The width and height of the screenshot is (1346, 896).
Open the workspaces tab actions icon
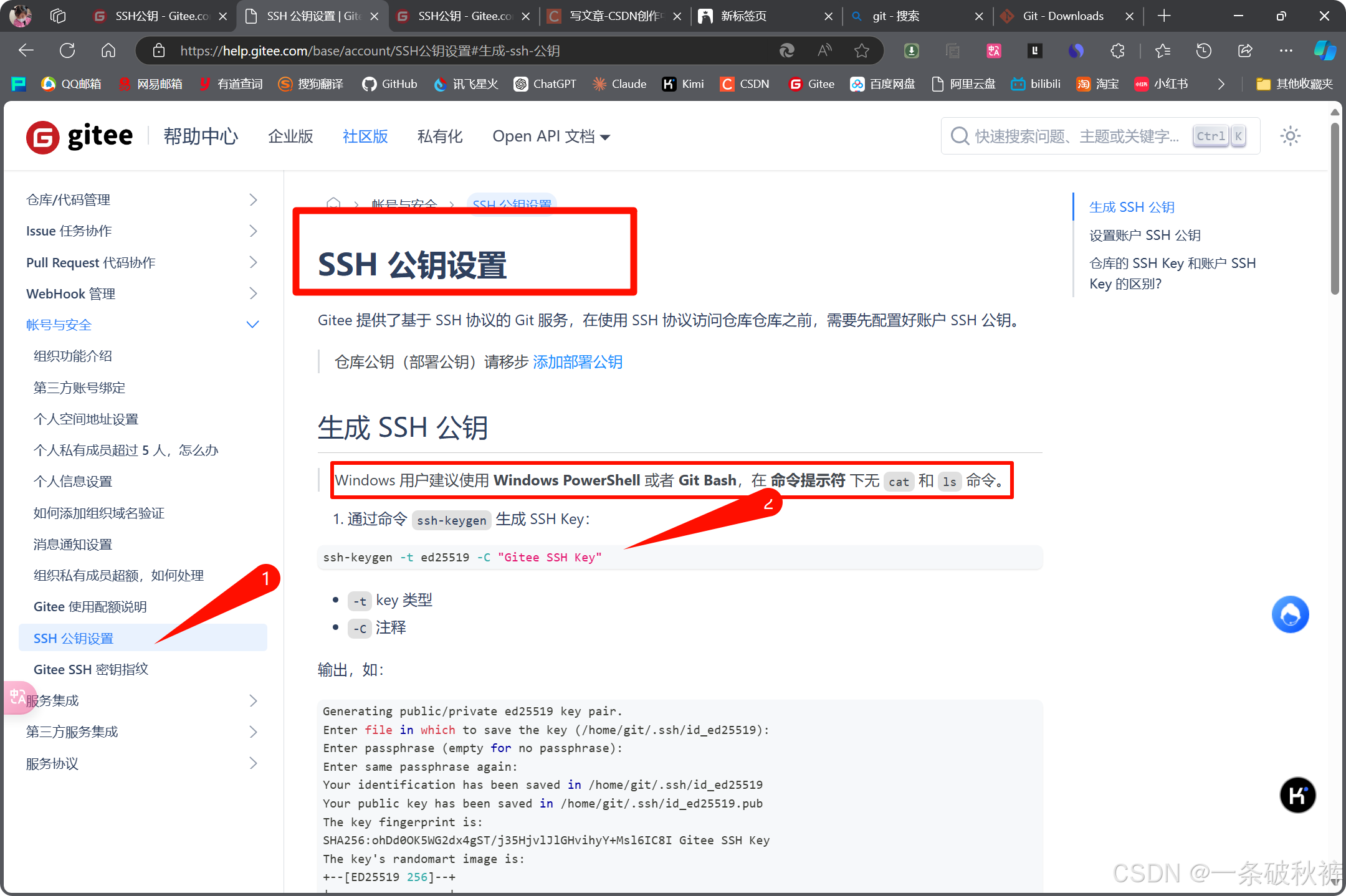click(58, 16)
